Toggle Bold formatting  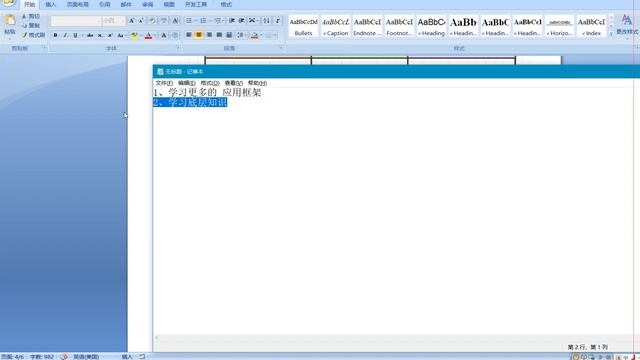pyautogui.click(x=56, y=36)
